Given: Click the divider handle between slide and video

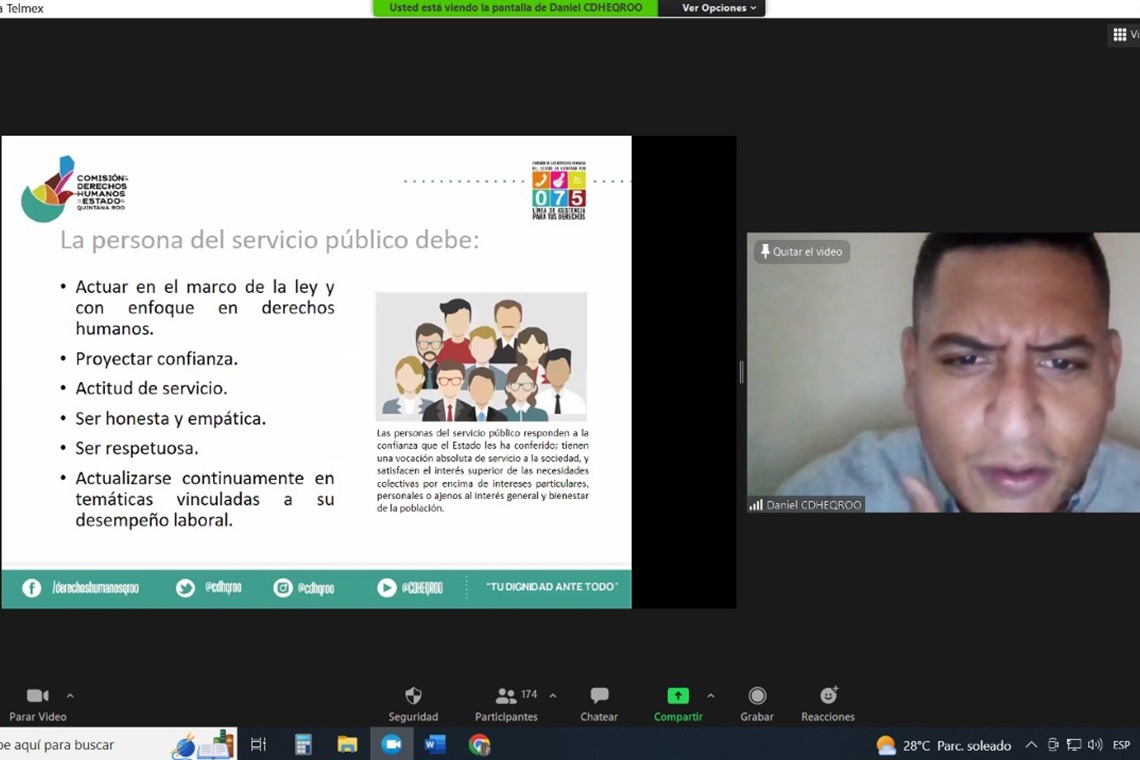Looking at the screenshot, I should 741,372.
